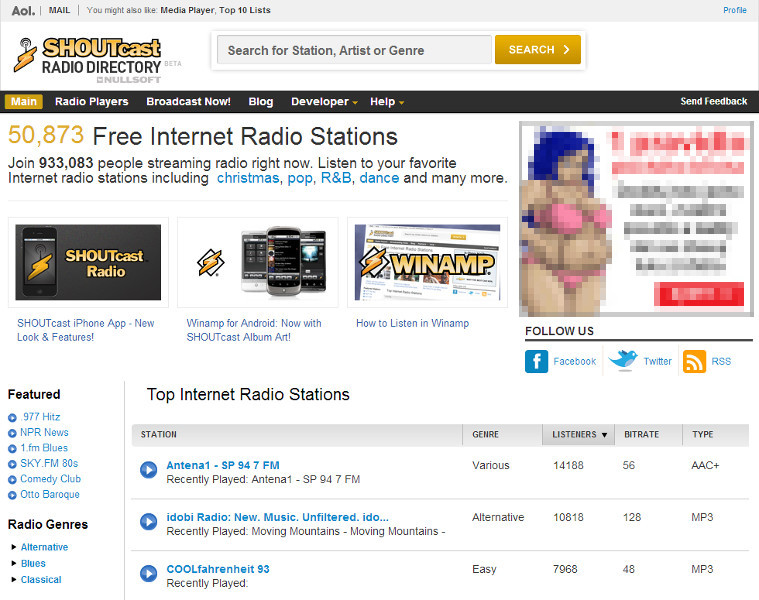Open the Profile link
759x600 pixels.
[x=735, y=10]
